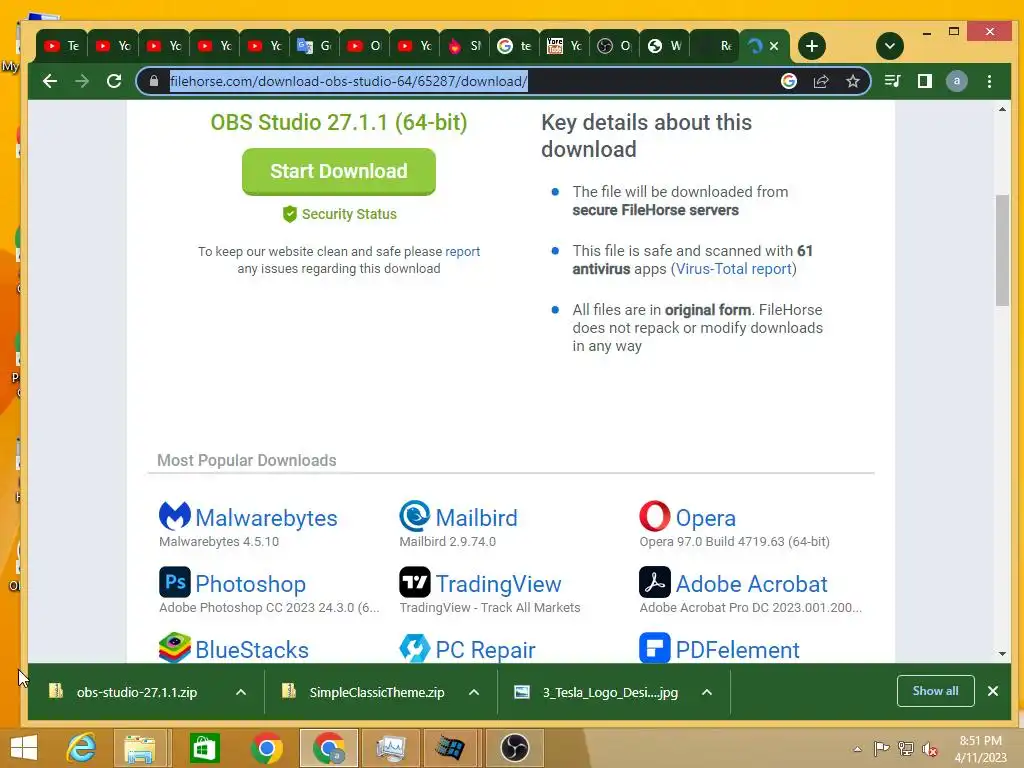Open the PDFelement download link
The image size is (1024, 768).
[x=737, y=650]
